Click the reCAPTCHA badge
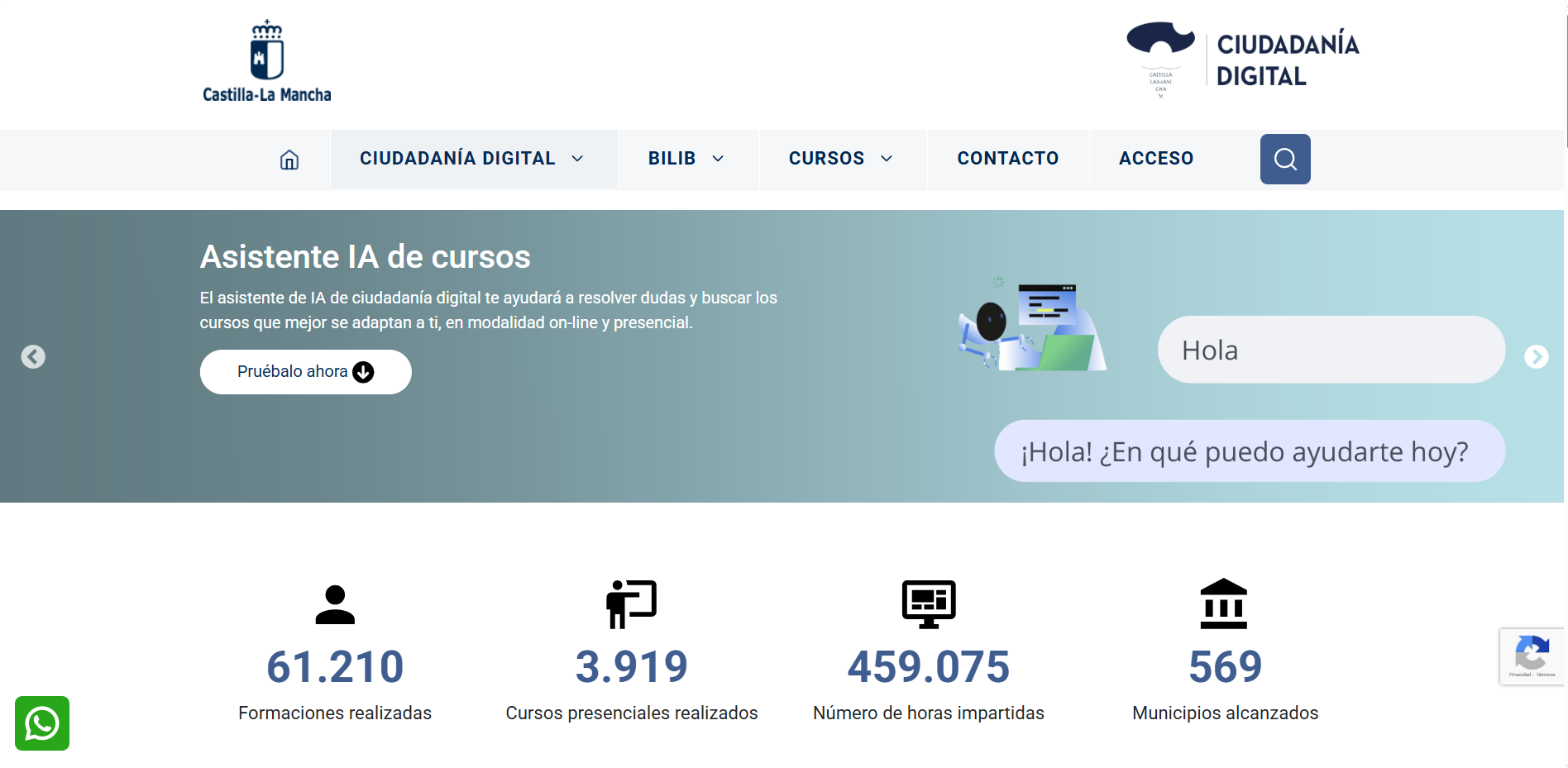The height and width of the screenshot is (768, 1568). pyautogui.click(x=1532, y=656)
